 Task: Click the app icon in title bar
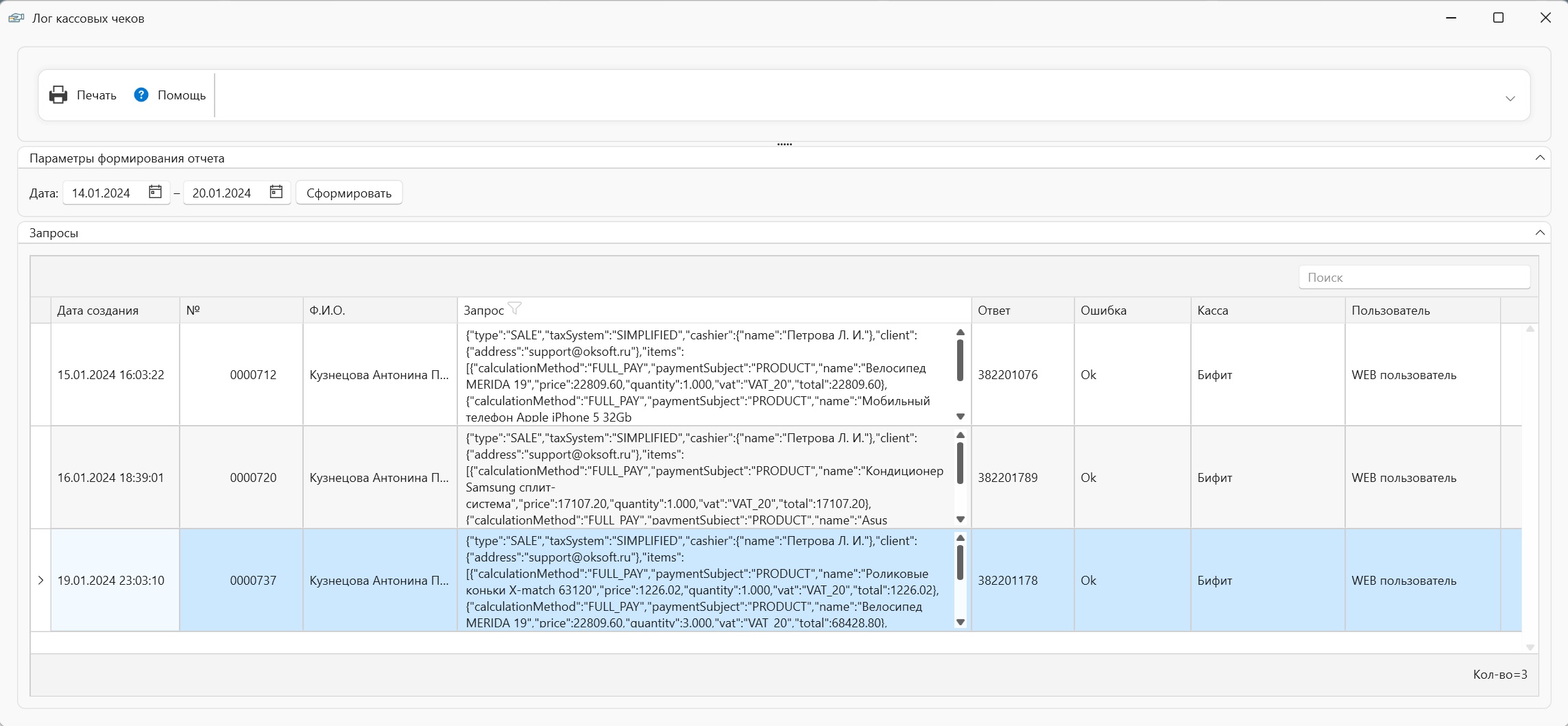(16, 18)
